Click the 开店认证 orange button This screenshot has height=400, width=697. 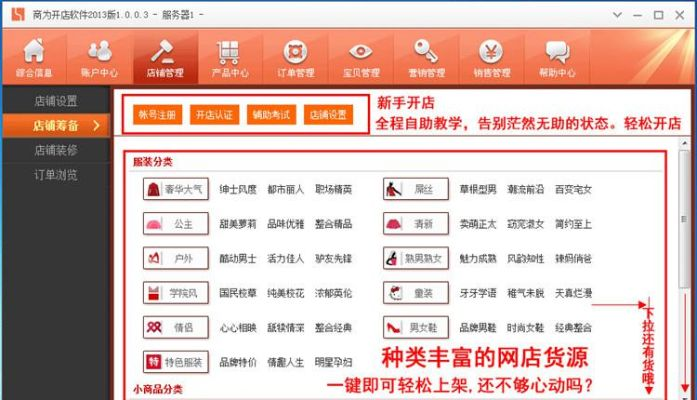pos(214,115)
